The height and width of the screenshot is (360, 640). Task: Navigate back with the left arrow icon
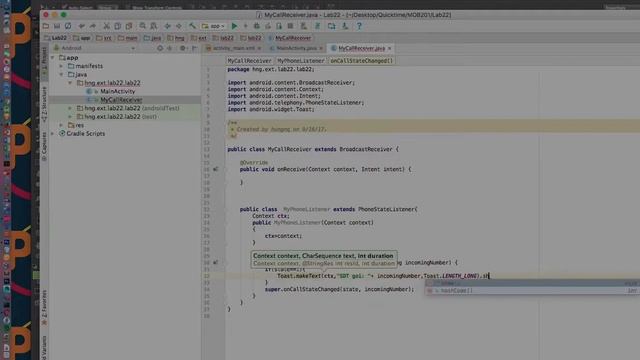pos(167,26)
